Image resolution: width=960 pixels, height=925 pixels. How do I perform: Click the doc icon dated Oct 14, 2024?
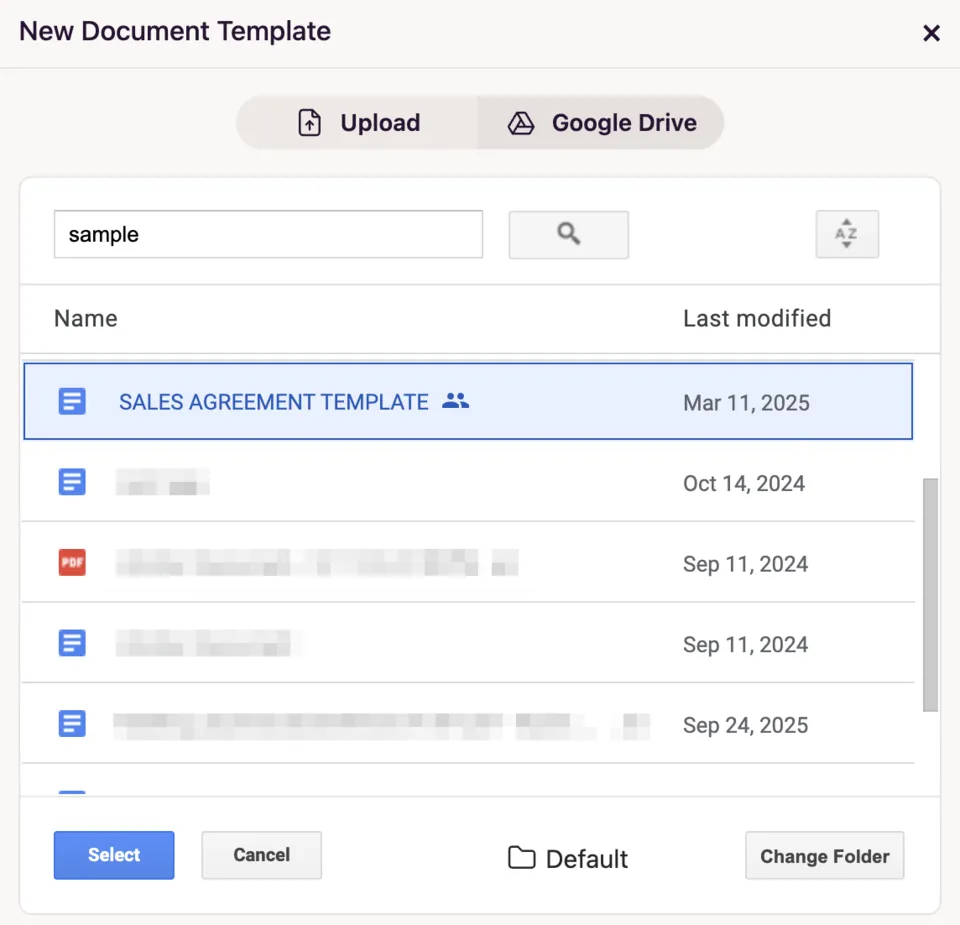pos(72,483)
